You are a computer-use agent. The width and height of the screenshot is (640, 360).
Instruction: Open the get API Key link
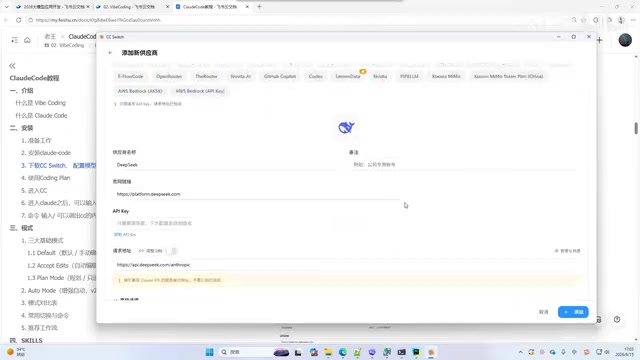click(124, 235)
